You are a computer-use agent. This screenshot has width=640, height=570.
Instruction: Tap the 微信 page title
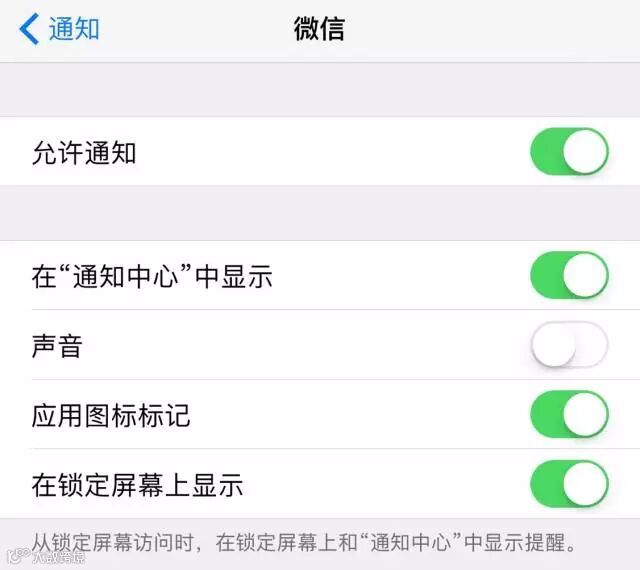coord(320,29)
